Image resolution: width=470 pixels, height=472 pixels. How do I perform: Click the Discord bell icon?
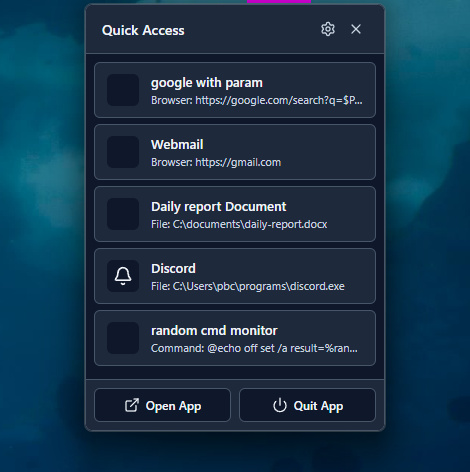[x=123, y=276]
